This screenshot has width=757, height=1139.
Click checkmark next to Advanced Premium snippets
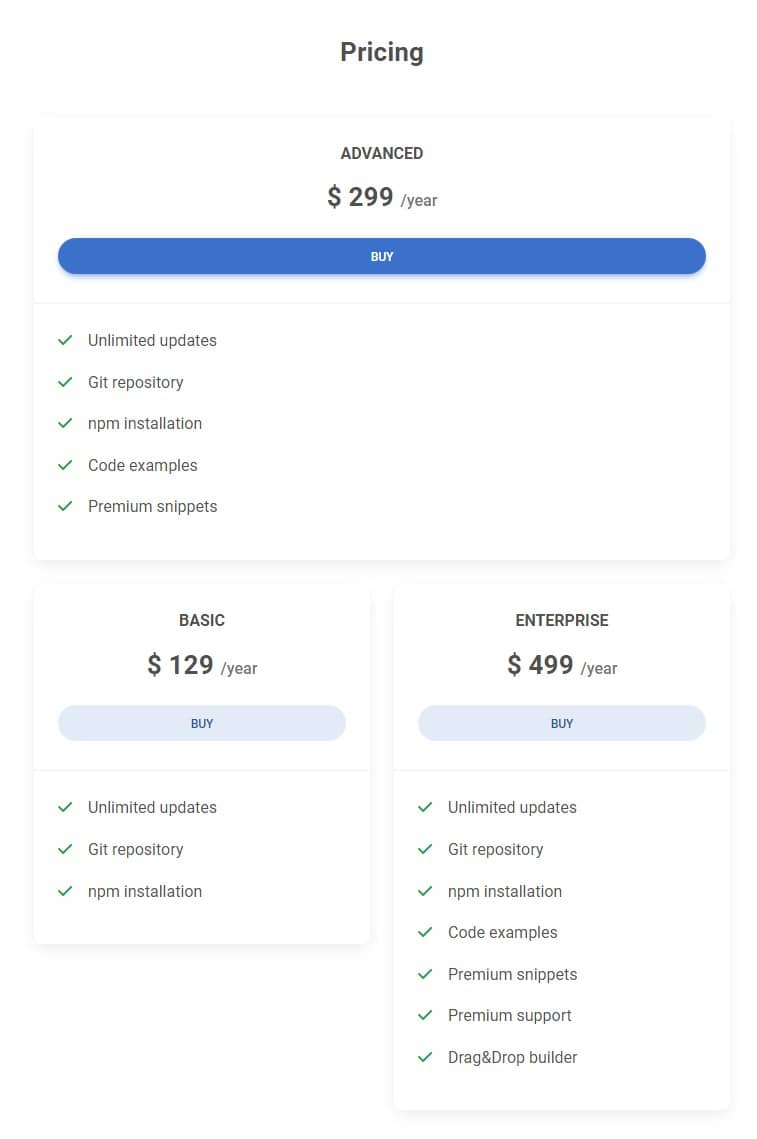pyautogui.click(x=65, y=506)
